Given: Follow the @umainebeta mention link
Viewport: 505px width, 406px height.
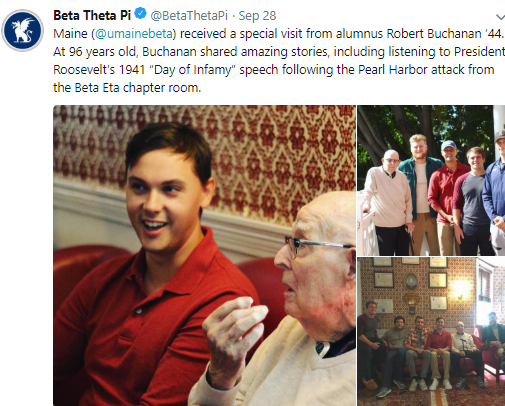Looking at the screenshot, I should coord(134,34).
